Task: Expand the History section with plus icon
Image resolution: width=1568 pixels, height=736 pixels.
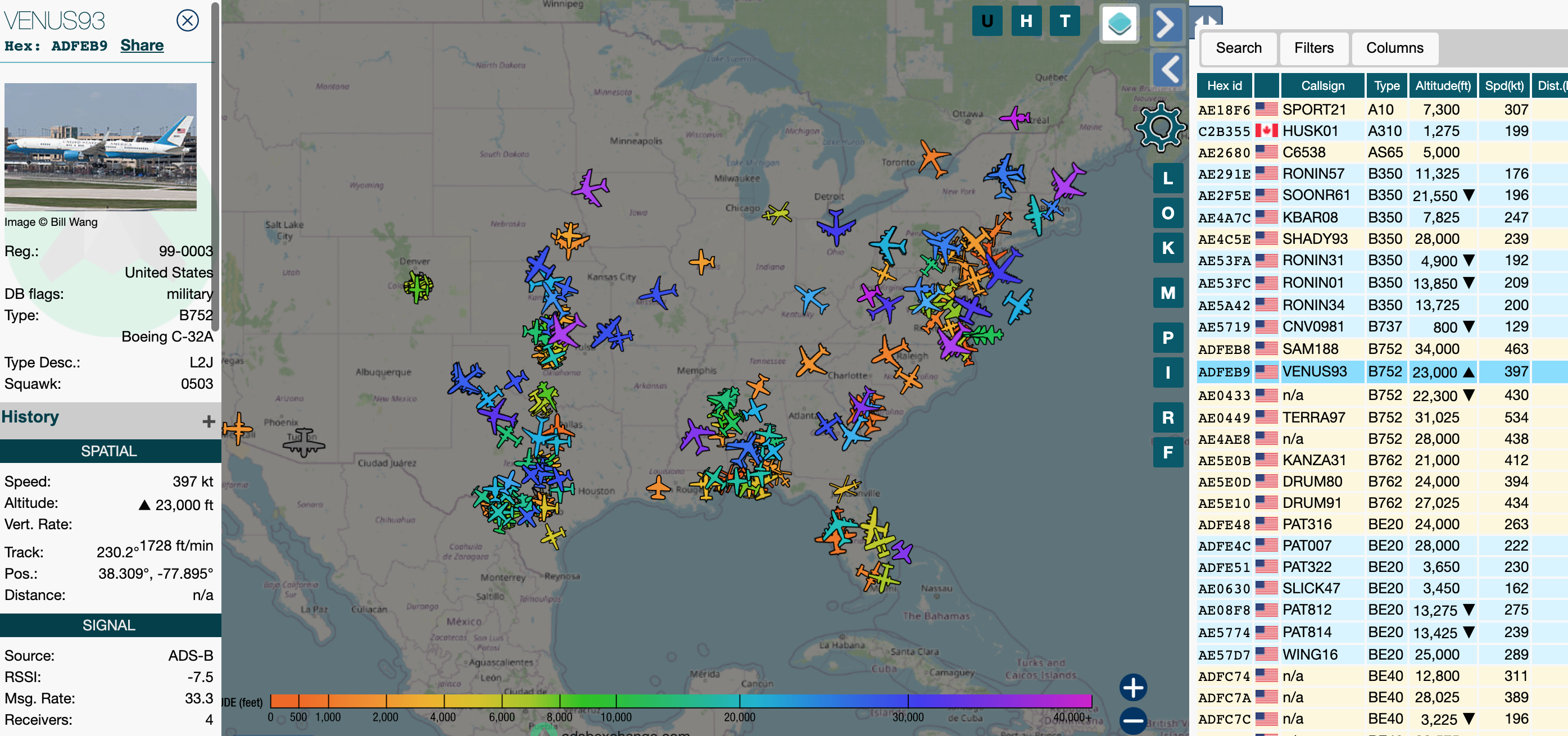Action: pyautogui.click(x=209, y=421)
